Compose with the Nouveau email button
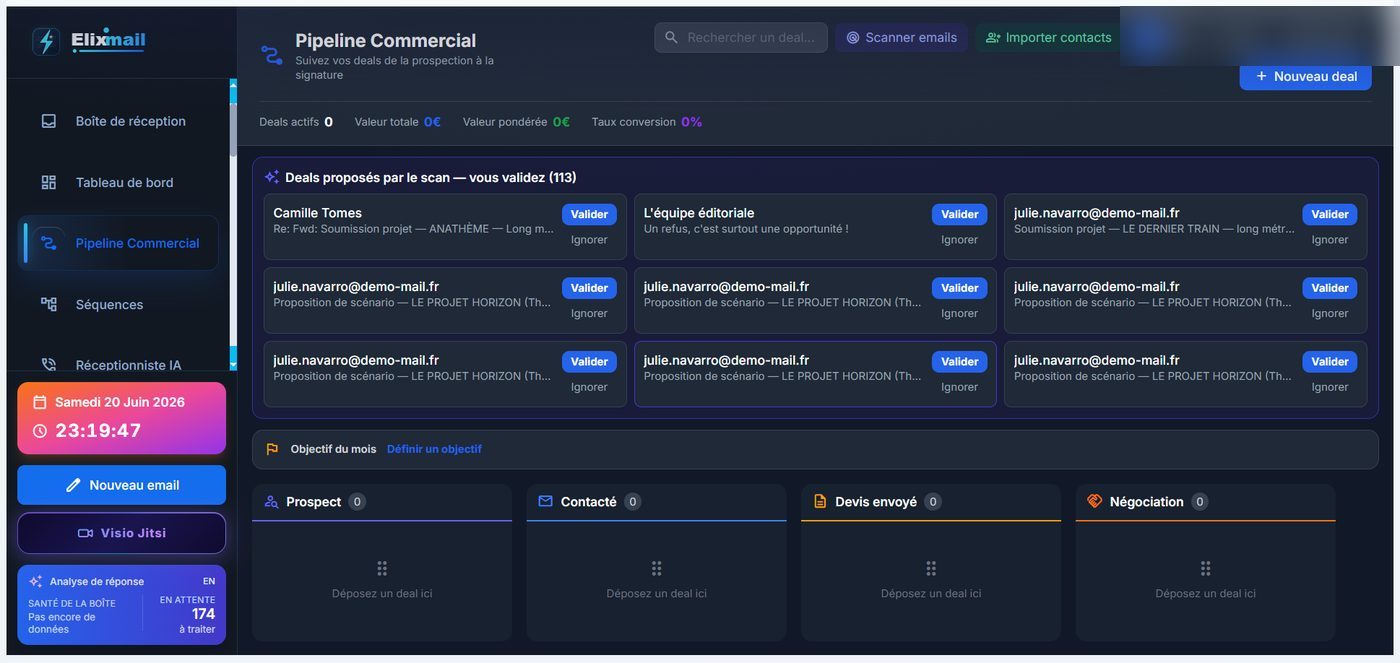Screen dimensions: 1400x663 tap(121, 485)
